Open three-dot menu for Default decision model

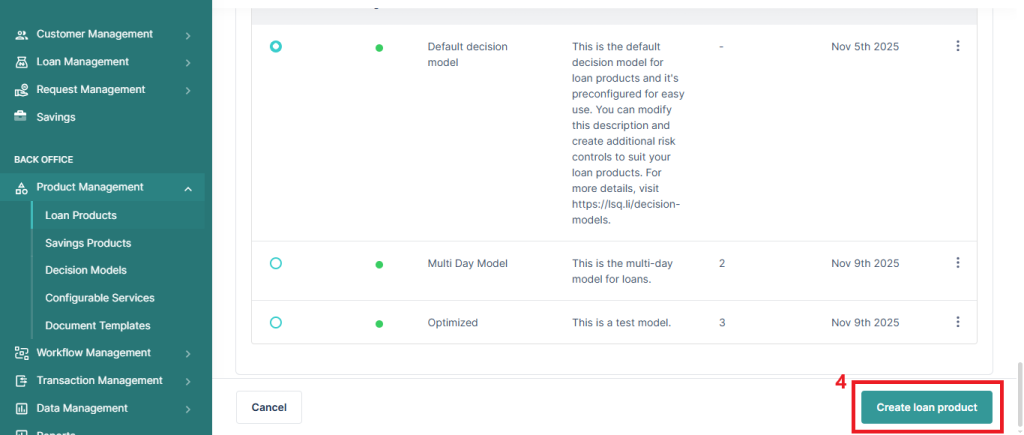pos(957,46)
